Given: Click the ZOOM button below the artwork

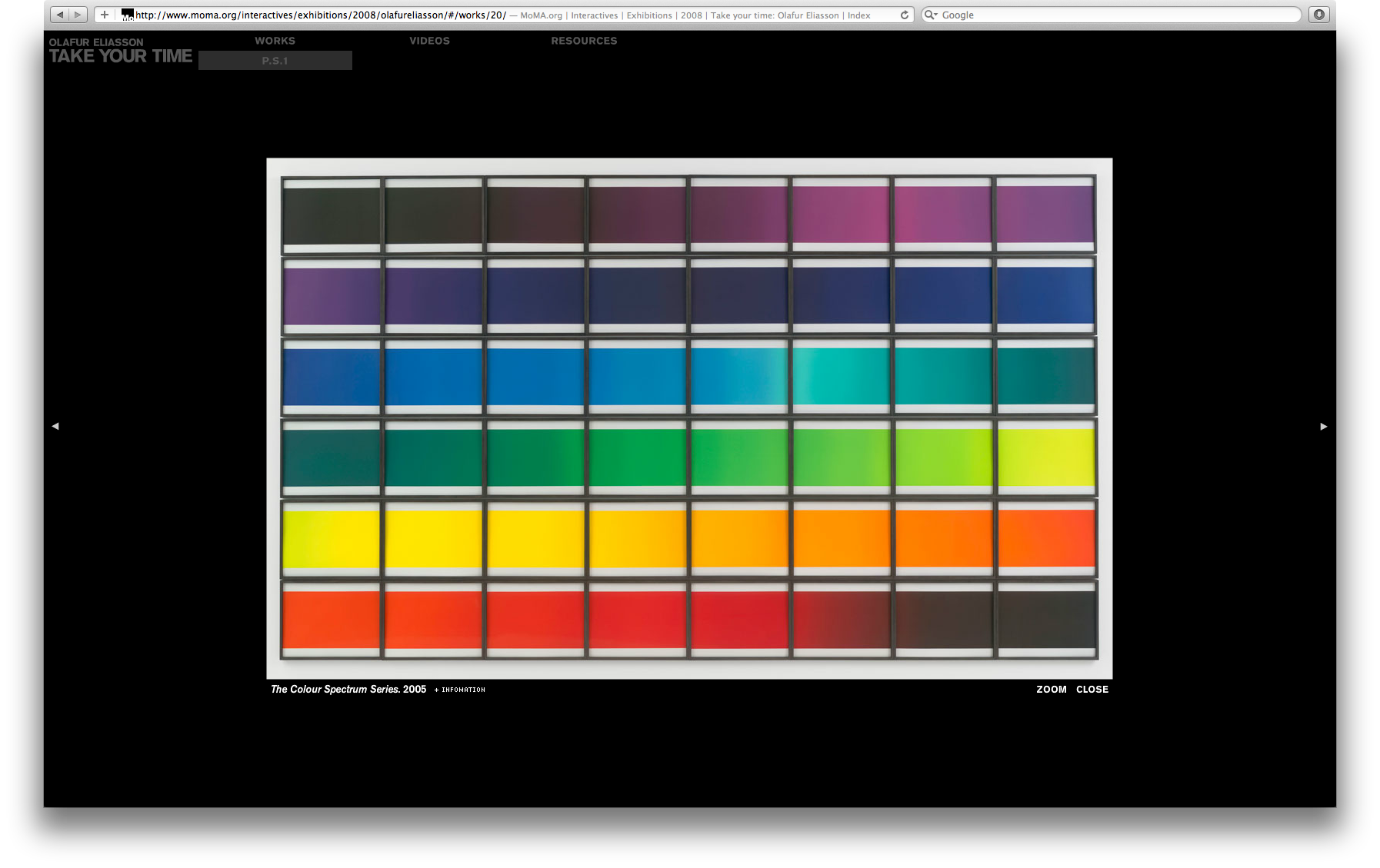Looking at the screenshot, I should pyautogui.click(x=1051, y=690).
